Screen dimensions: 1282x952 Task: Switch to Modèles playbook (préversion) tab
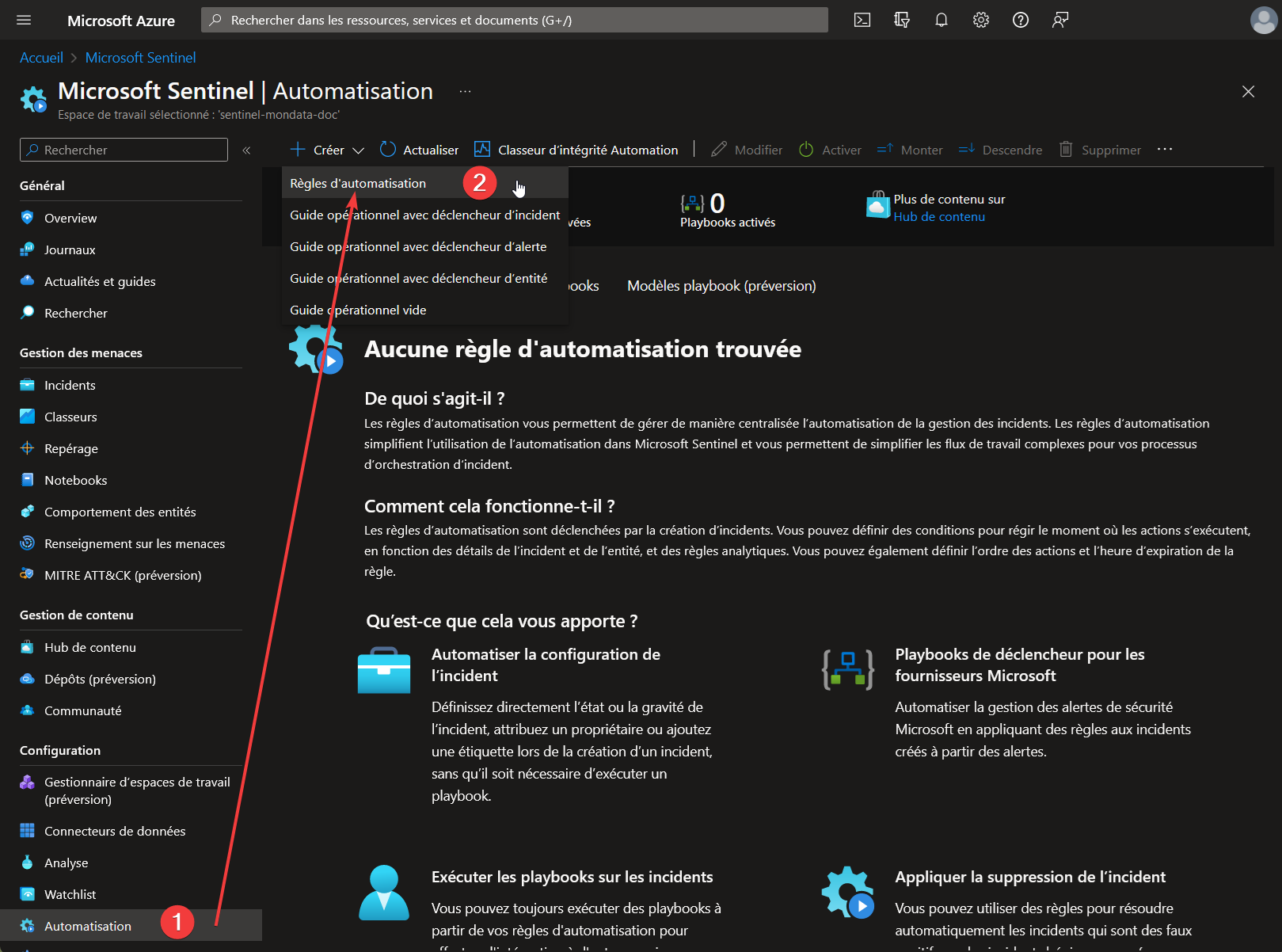[721, 286]
